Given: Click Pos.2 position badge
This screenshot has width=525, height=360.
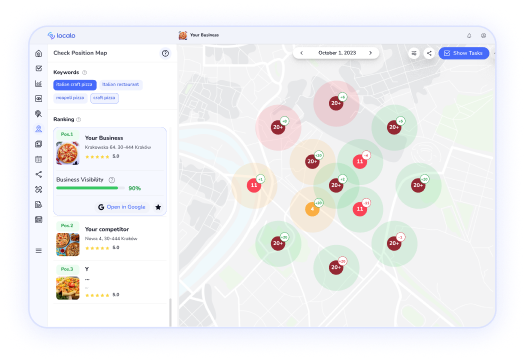Looking at the screenshot, I should coord(67,226).
